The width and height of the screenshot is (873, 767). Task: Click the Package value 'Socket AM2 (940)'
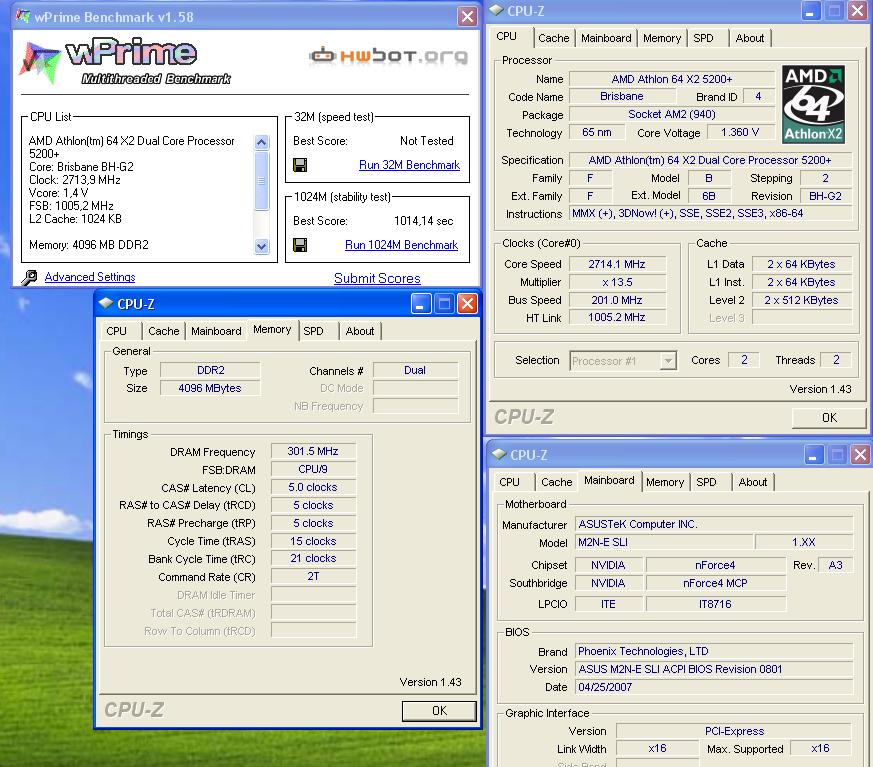(671, 114)
